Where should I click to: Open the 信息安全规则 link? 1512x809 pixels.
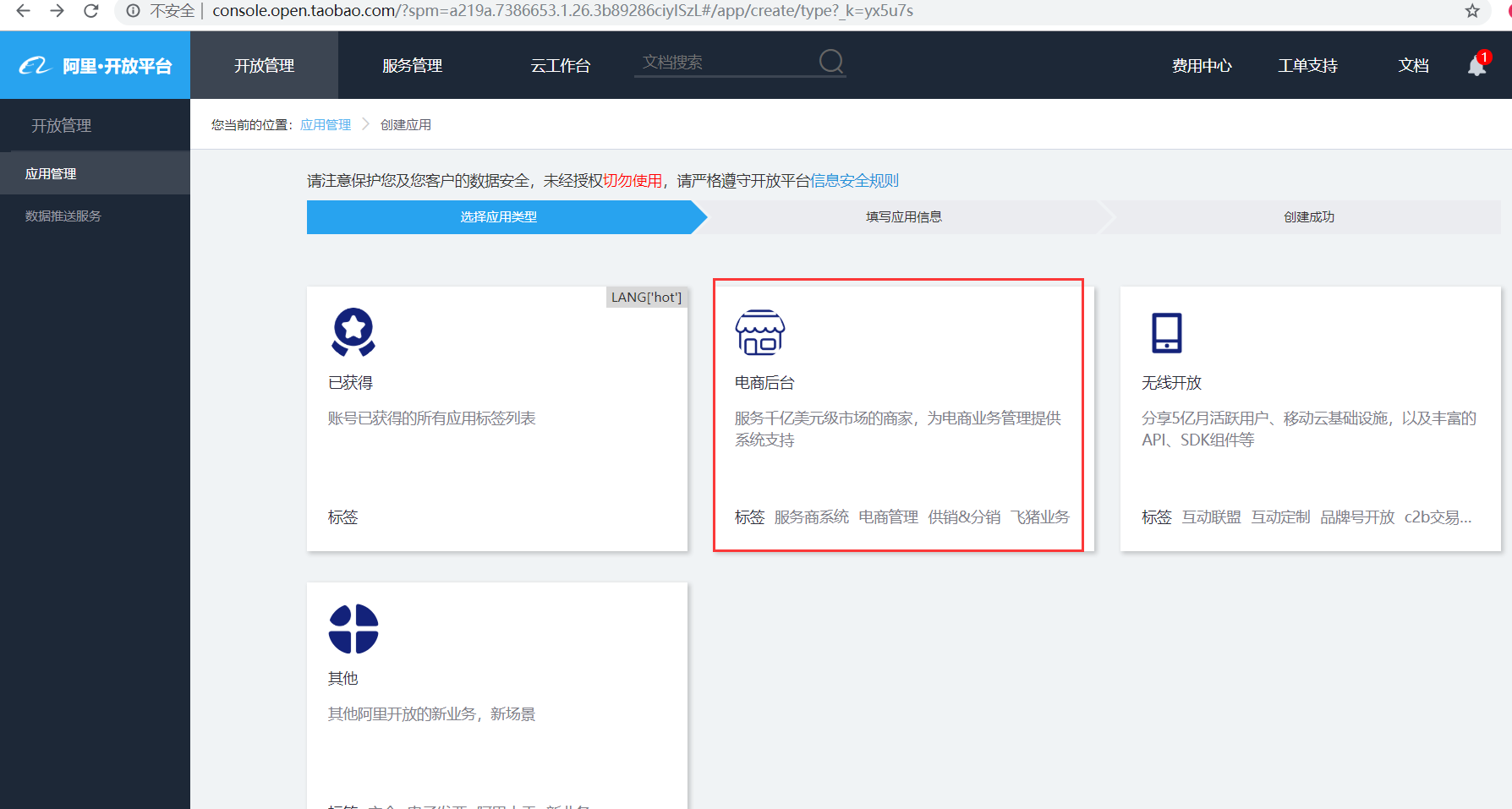tap(854, 180)
